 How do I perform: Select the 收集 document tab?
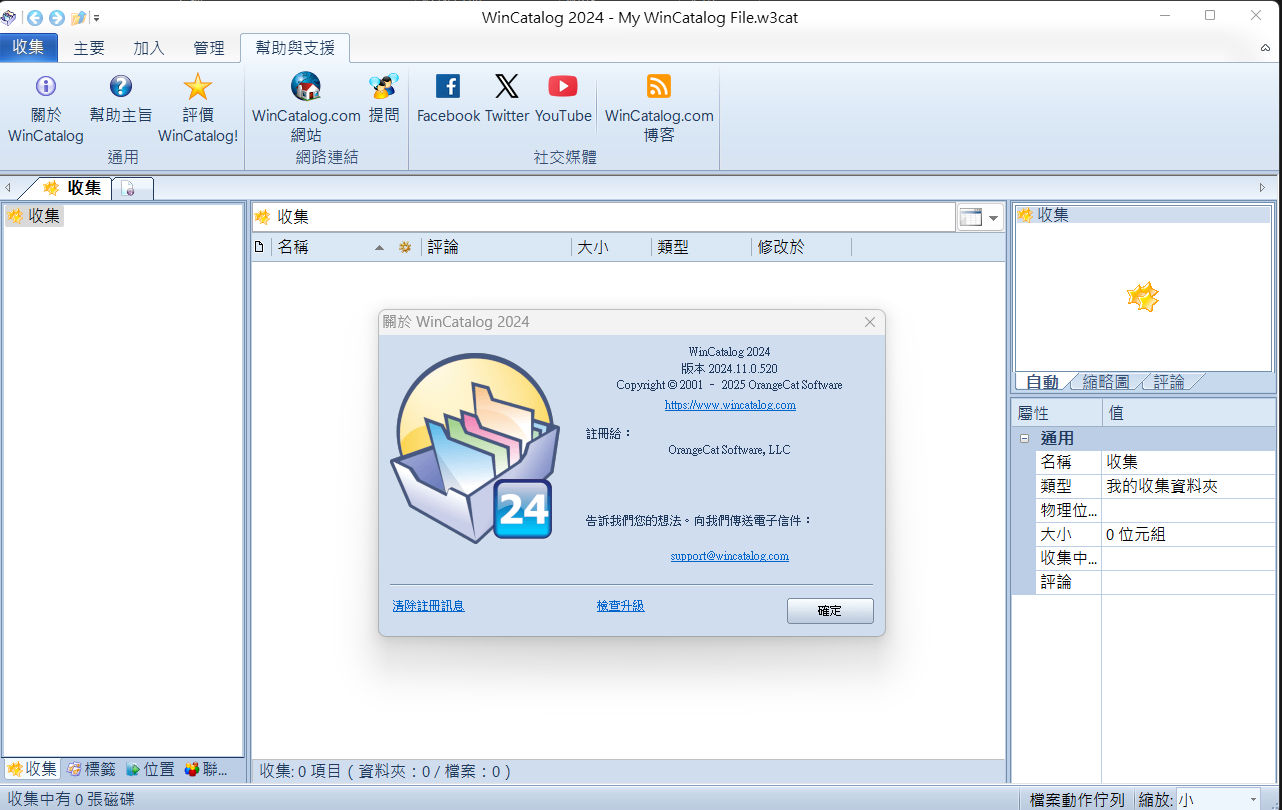click(73, 188)
